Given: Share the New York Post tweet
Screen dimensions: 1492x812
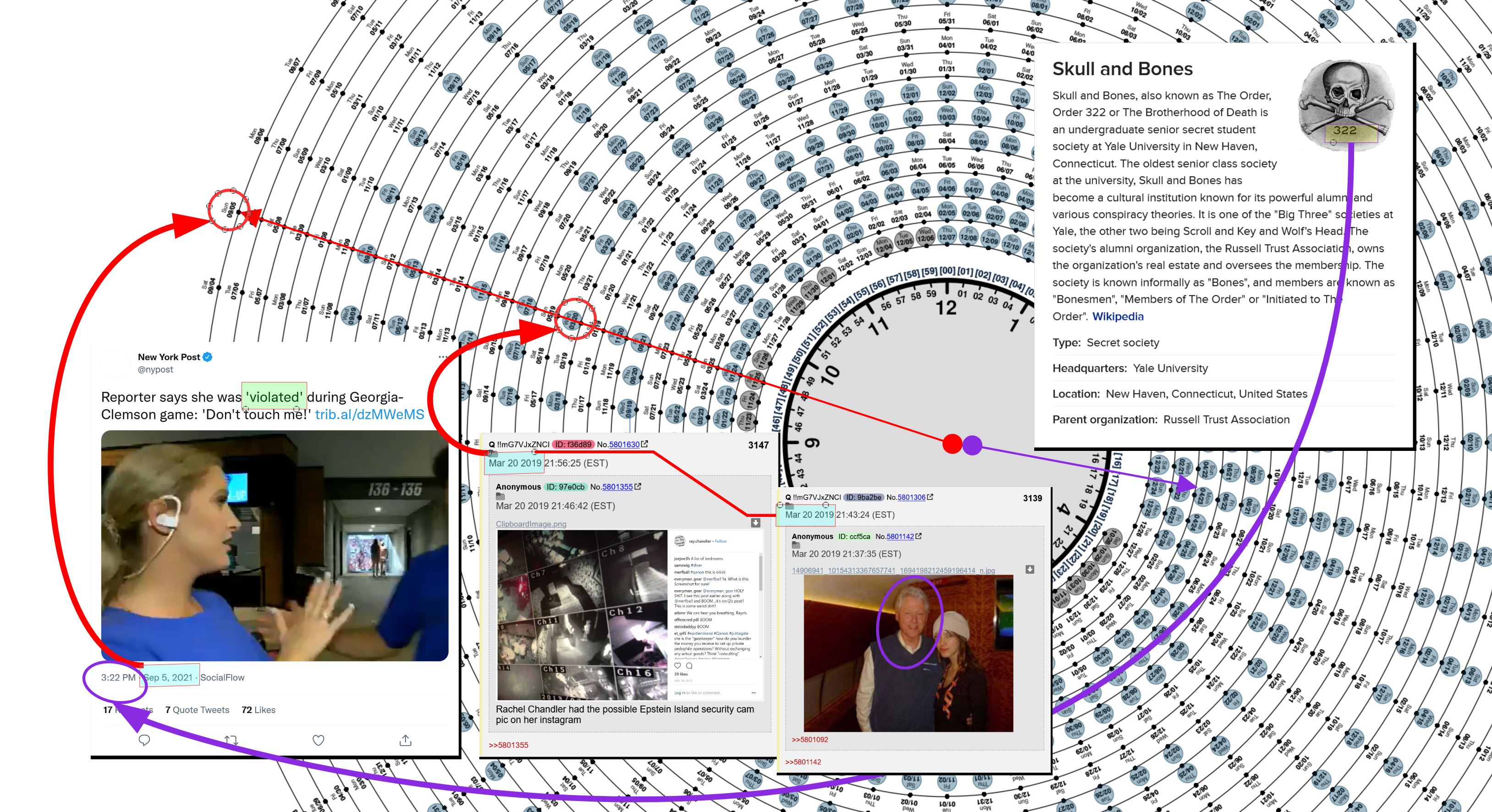Looking at the screenshot, I should pos(406,740).
